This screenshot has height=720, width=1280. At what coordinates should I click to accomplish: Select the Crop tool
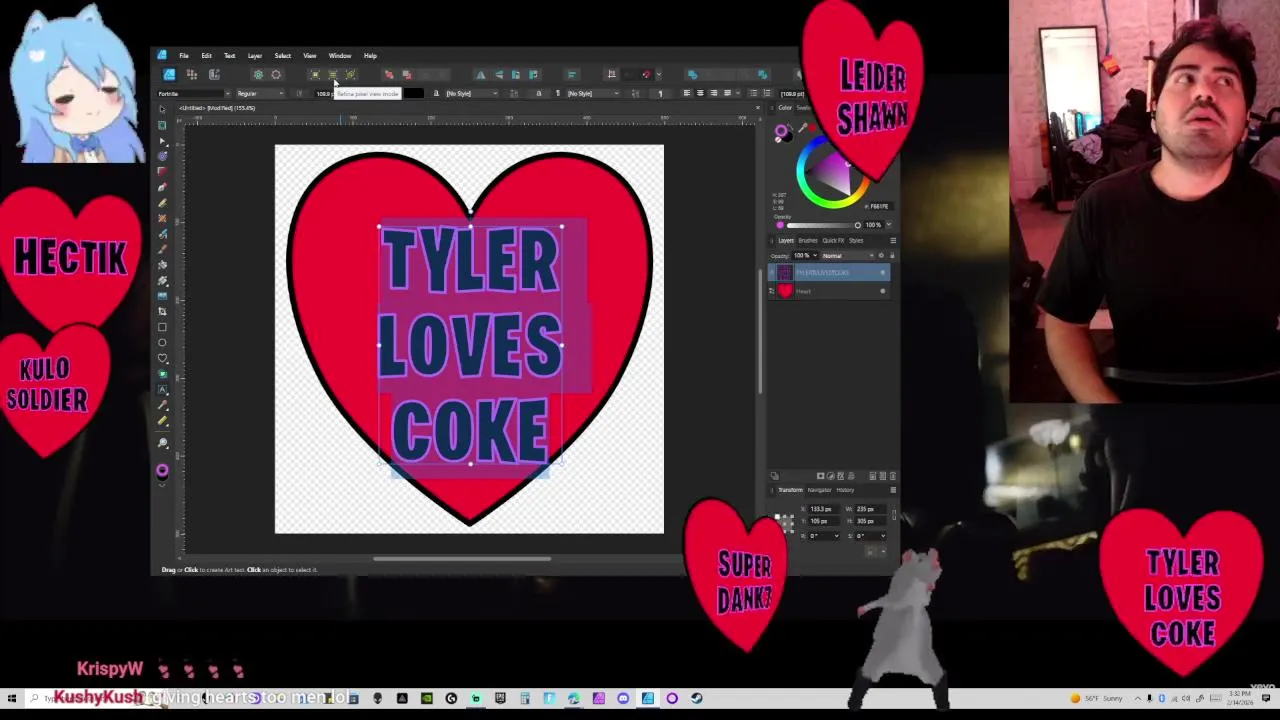click(x=162, y=311)
